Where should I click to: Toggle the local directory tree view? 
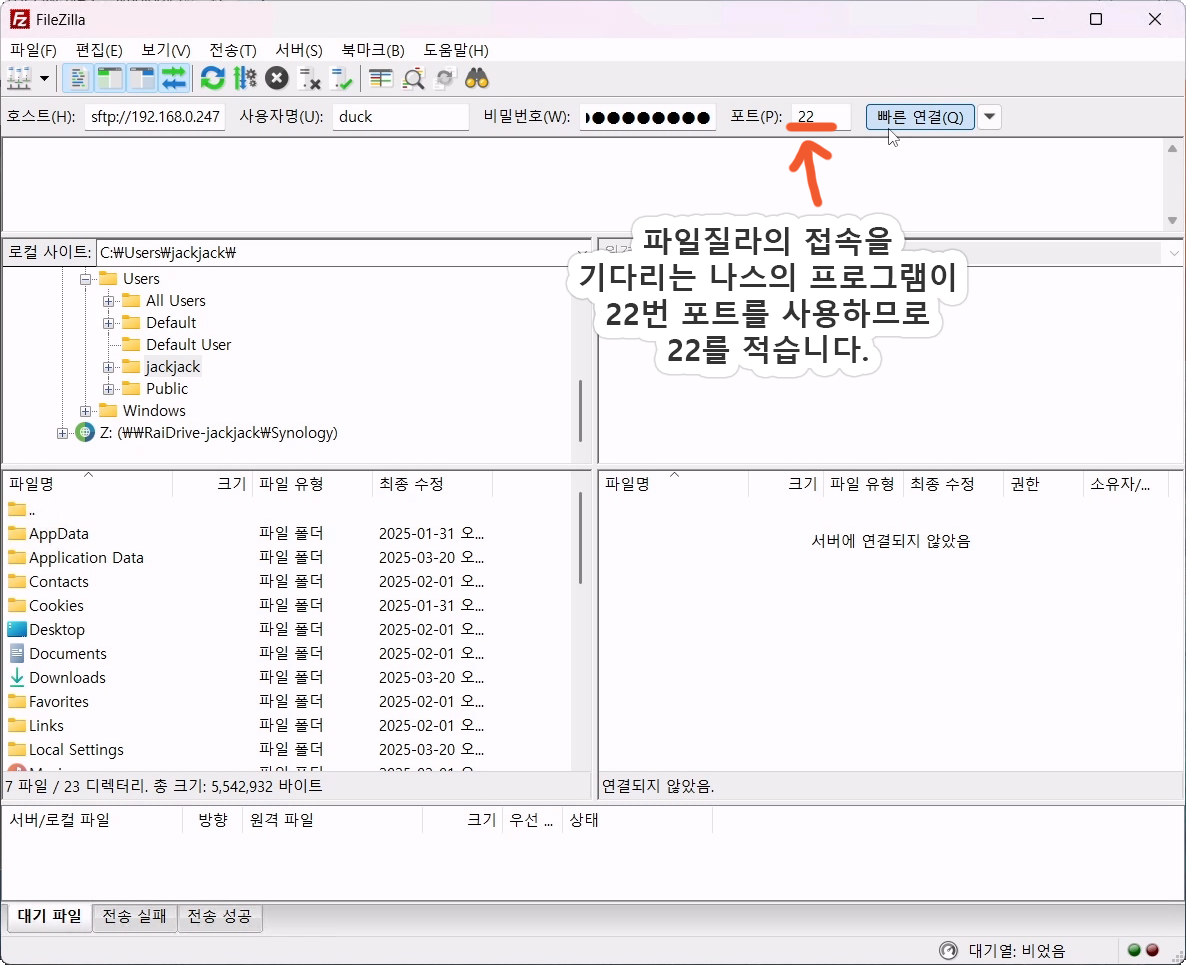(x=110, y=78)
